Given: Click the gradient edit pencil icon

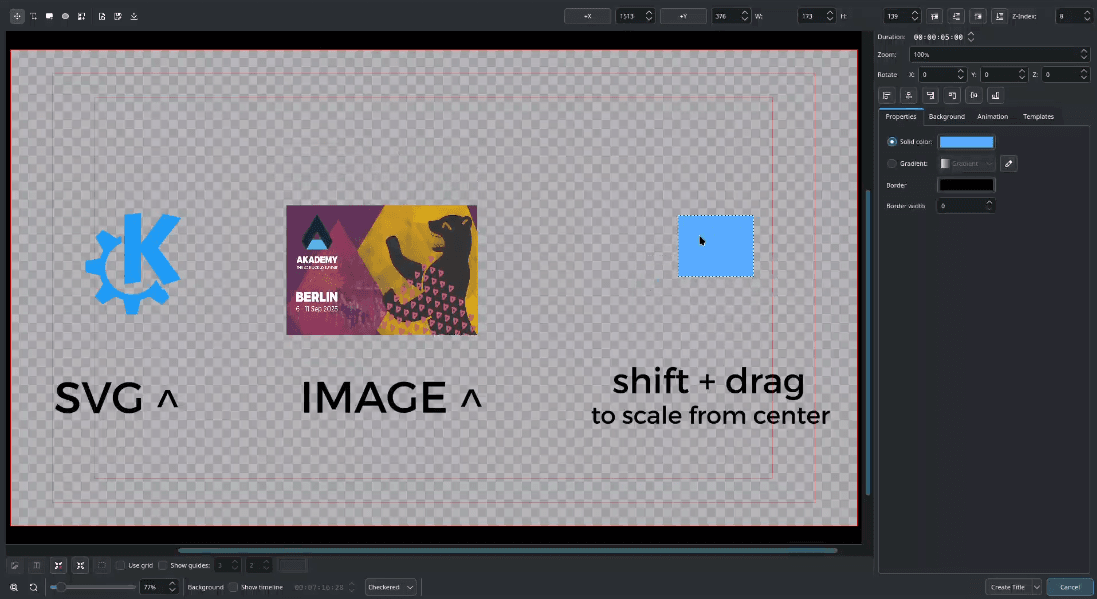Looking at the screenshot, I should click(x=1009, y=163).
